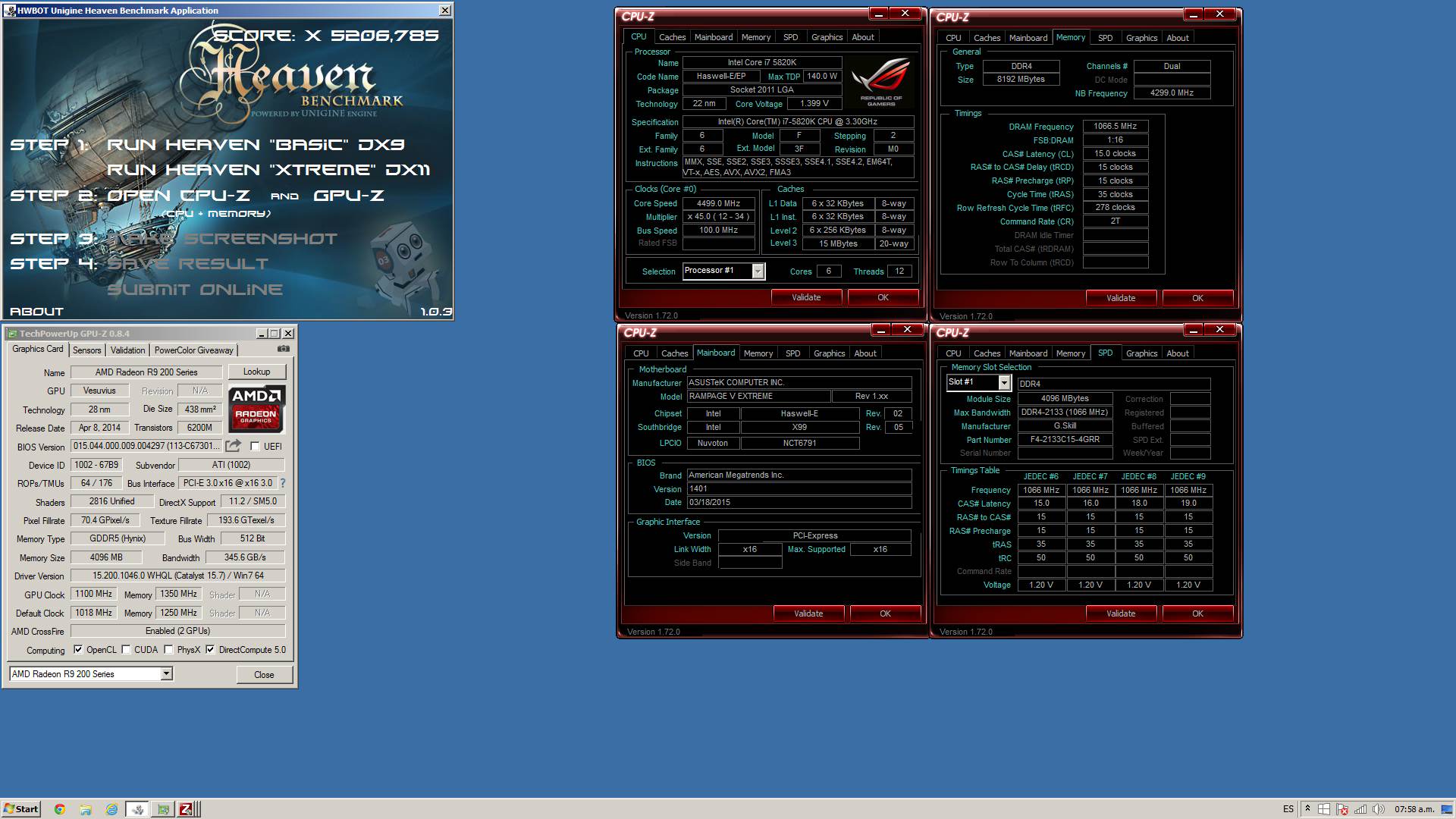Switch to the GPU-Z taskbar button
1456x819 pixels.
[162, 809]
